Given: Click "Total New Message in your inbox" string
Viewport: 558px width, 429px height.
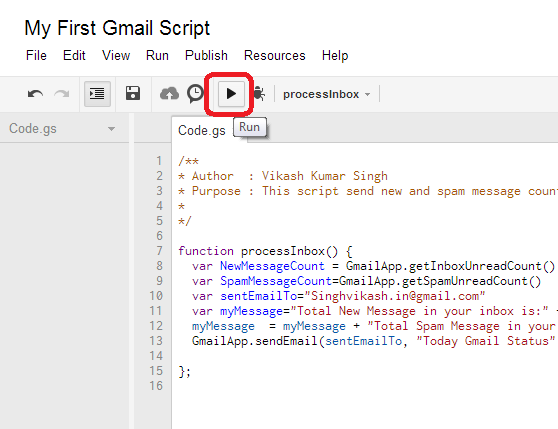Looking at the screenshot, I should point(405,311).
